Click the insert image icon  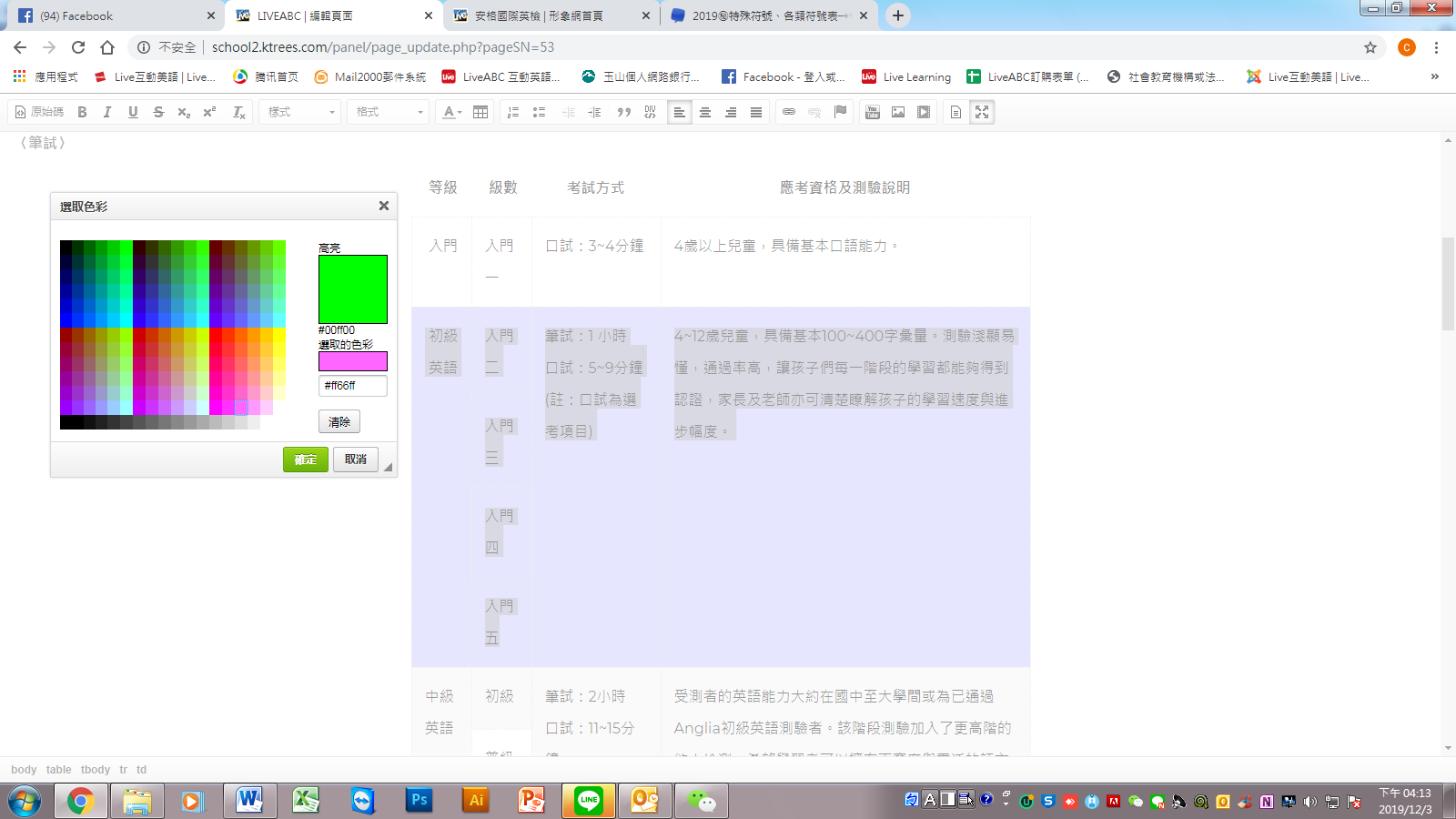898,112
